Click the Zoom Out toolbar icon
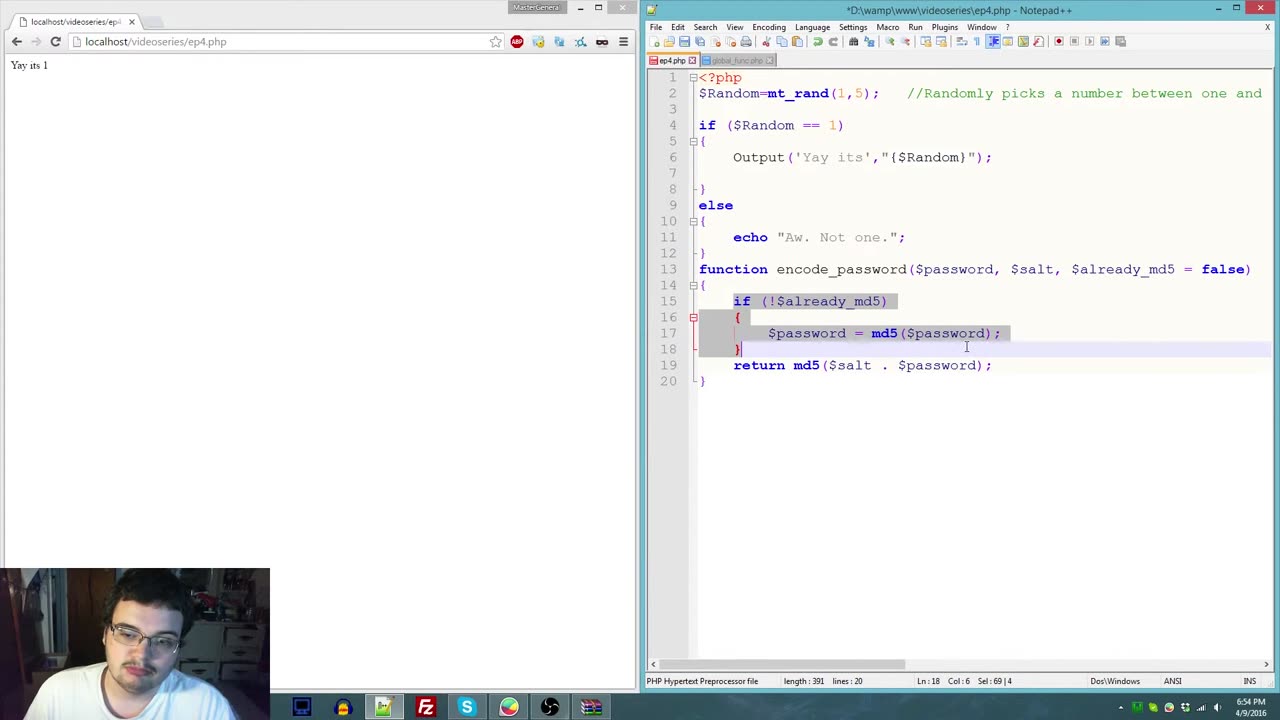Viewport: 1280px width, 720px height. click(905, 41)
